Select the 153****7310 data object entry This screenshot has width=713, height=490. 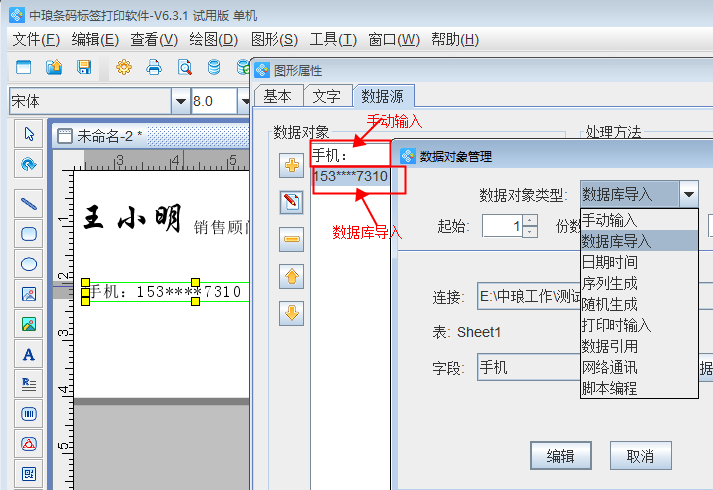coord(350,176)
